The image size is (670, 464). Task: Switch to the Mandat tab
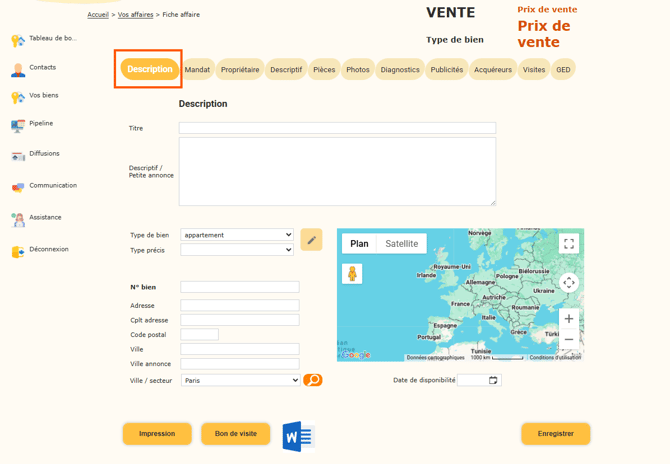pos(197,70)
